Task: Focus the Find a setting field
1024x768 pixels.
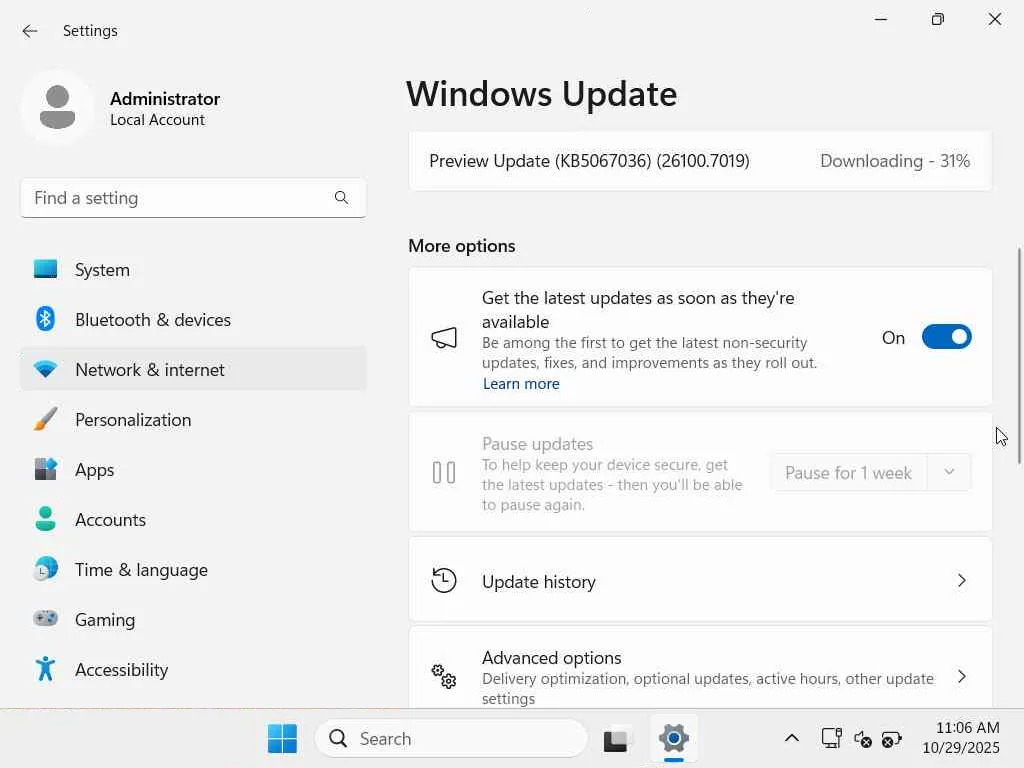Action: tap(193, 198)
